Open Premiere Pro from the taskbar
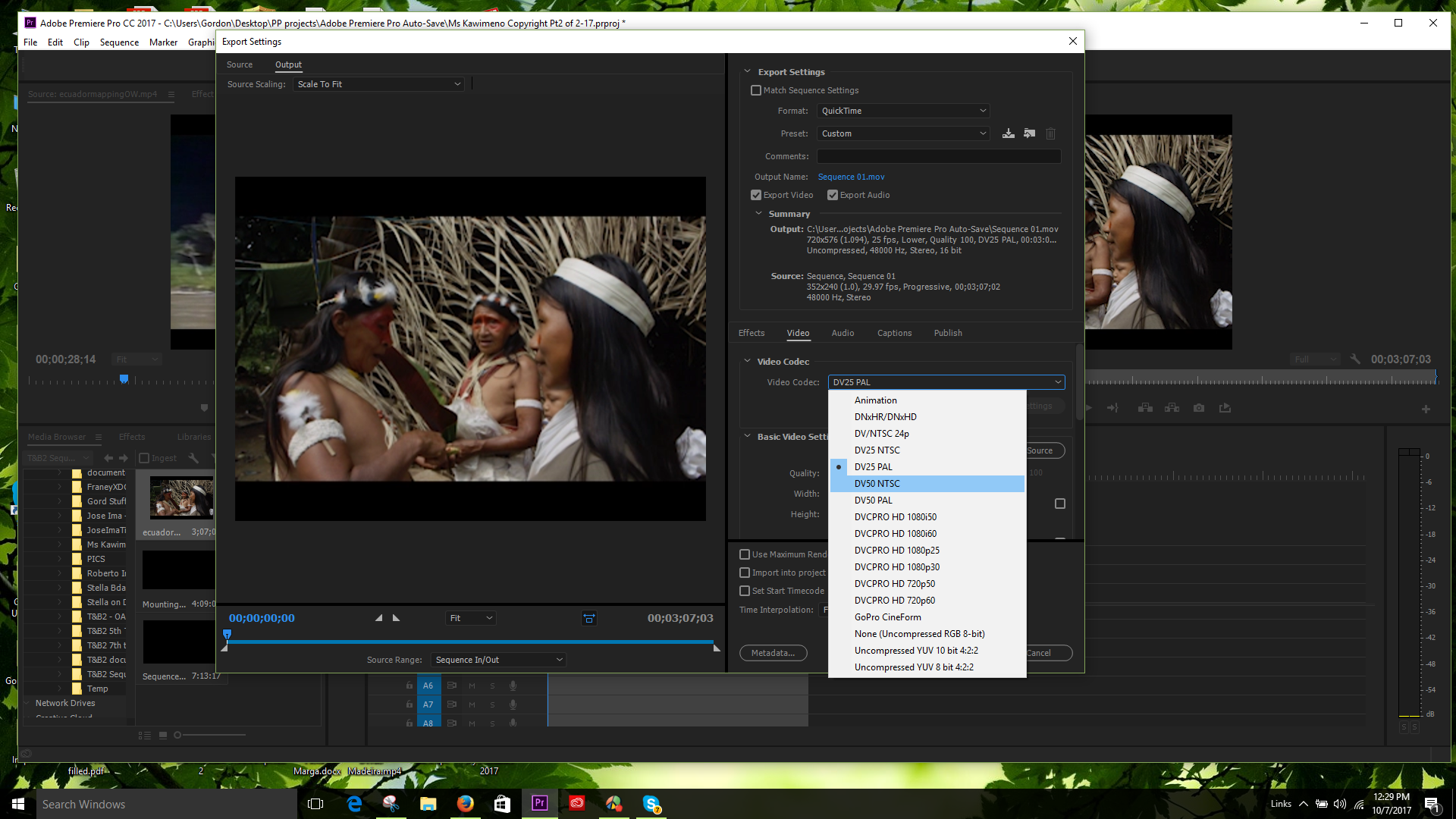Screen dimensions: 1456x819 tap(539, 804)
